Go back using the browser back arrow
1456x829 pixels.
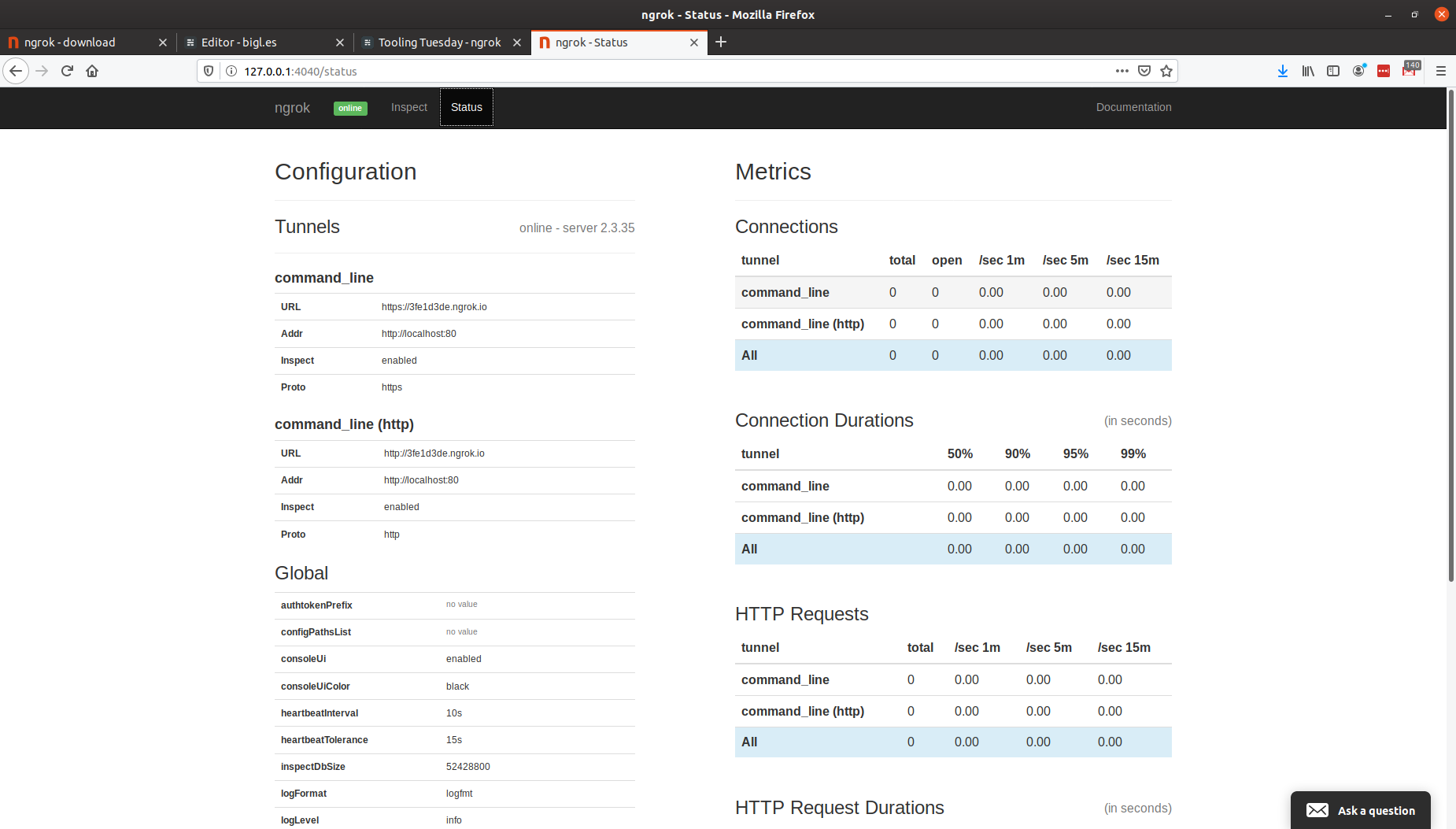(x=16, y=71)
